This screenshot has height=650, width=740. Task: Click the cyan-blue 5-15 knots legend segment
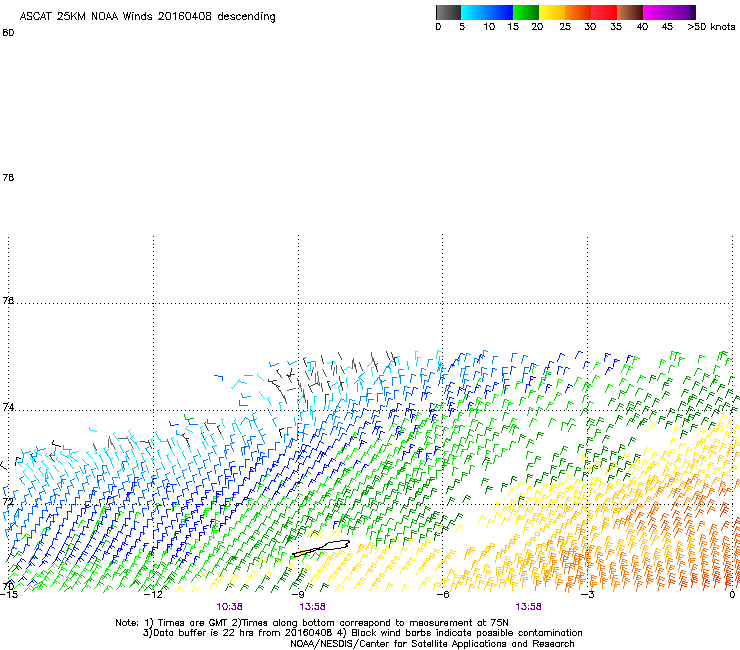[x=487, y=12]
